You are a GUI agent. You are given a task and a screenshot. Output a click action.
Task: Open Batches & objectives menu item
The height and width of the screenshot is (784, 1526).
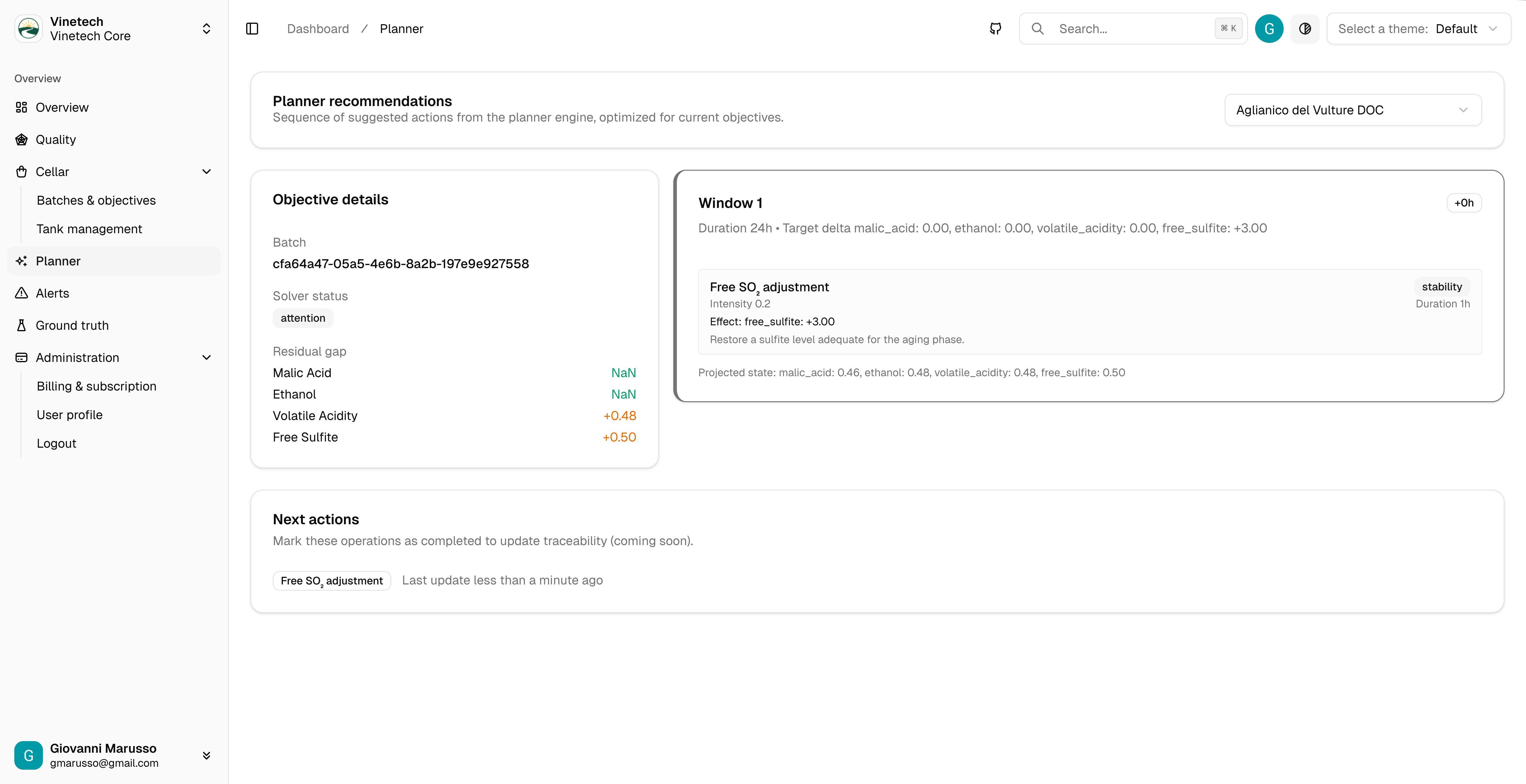96,200
